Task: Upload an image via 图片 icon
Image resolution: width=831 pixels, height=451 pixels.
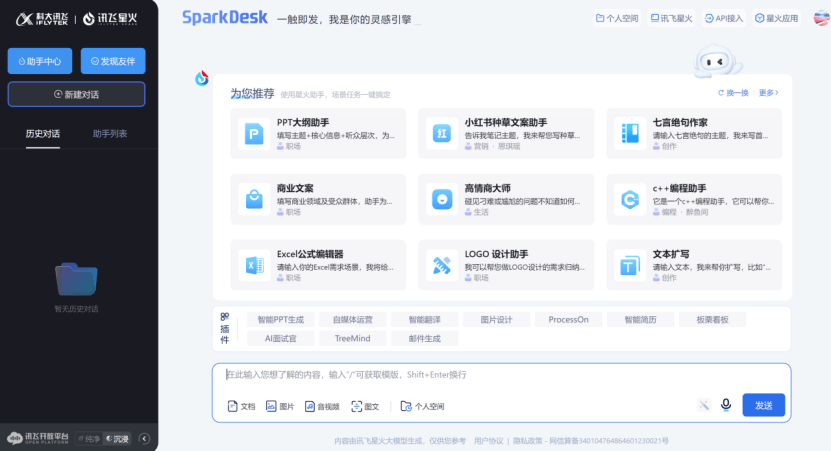Action: click(x=271, y=406)
